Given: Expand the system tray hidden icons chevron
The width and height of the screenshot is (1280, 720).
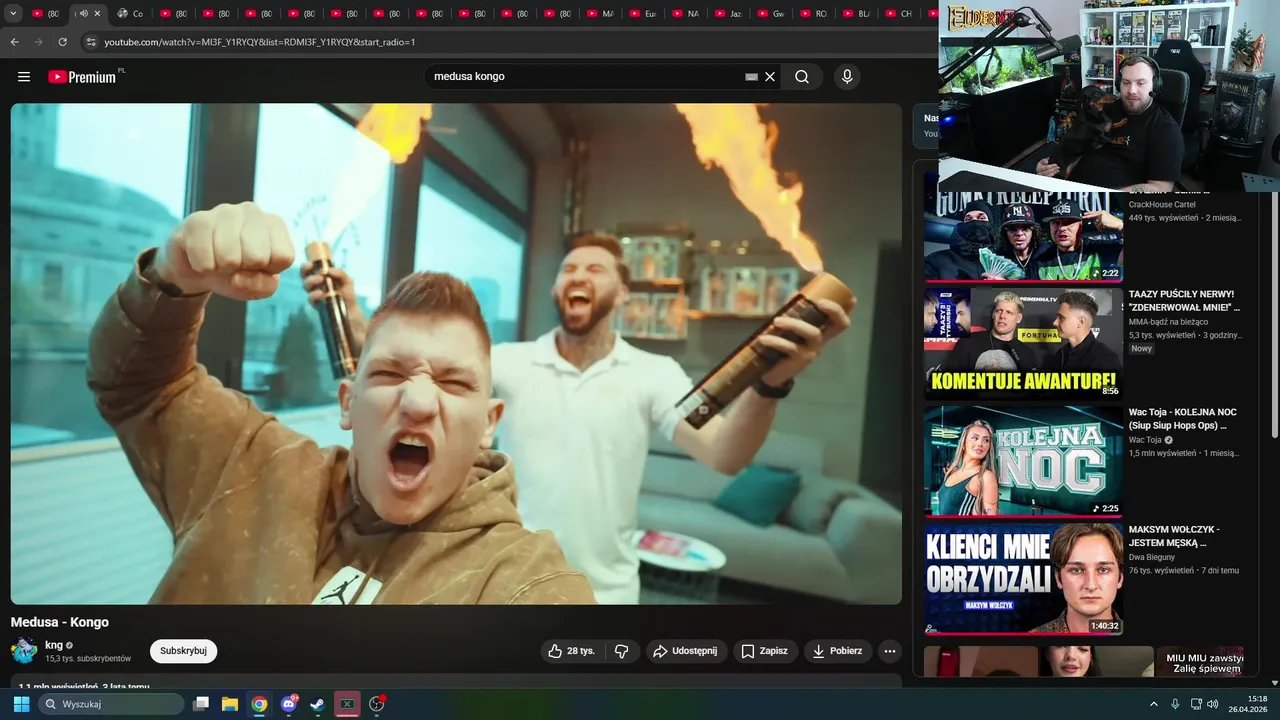Looking at the screenshot, I should (x=1153, y=704).
